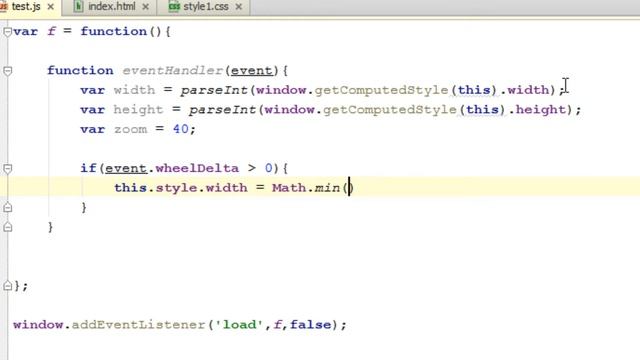Screen dimensions: 640x360
Task: Click 'min' after Math
Action: [327, 188]
